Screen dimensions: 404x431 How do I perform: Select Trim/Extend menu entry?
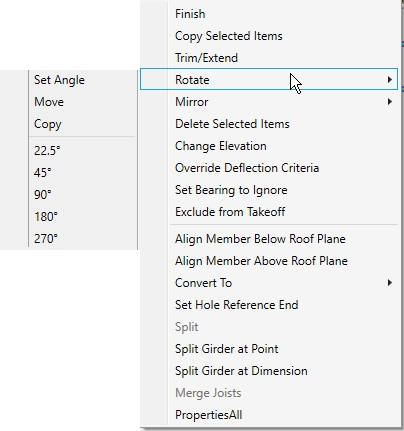tap(206, 58)
